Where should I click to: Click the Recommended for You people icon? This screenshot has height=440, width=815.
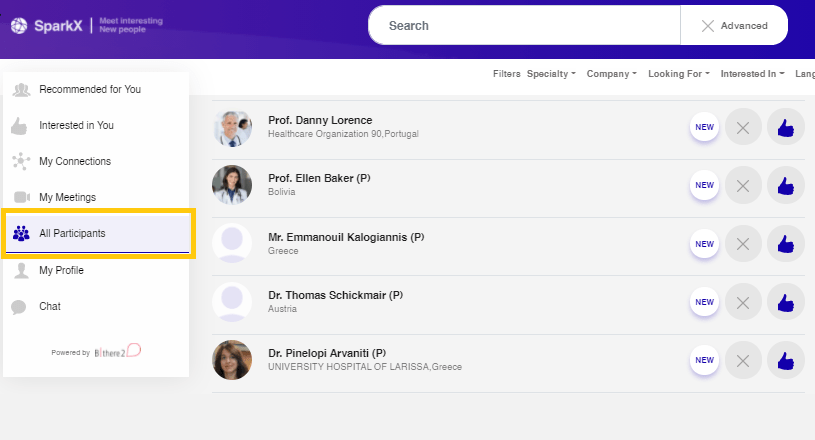(x=21, y=90)
